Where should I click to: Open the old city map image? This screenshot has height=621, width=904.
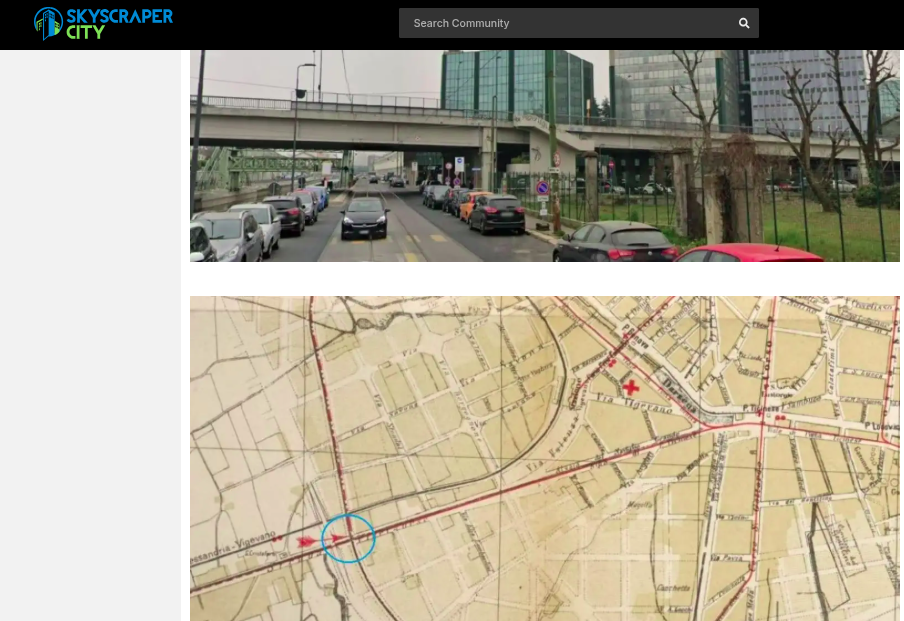point(545,458)
